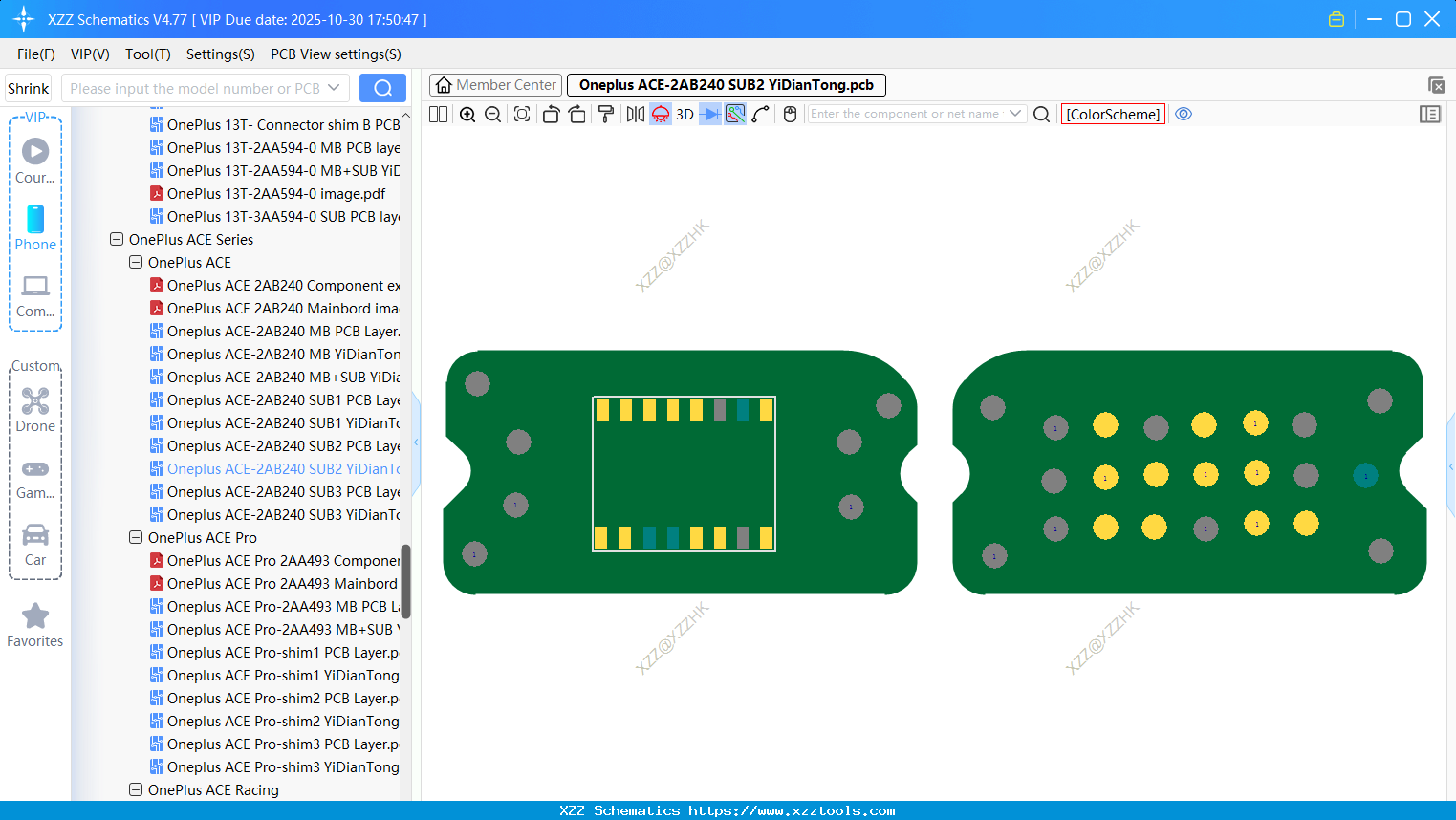The image size is (1456, 820).
Task: Toggle the net routing display icon
Action: [x=735, y=114]
